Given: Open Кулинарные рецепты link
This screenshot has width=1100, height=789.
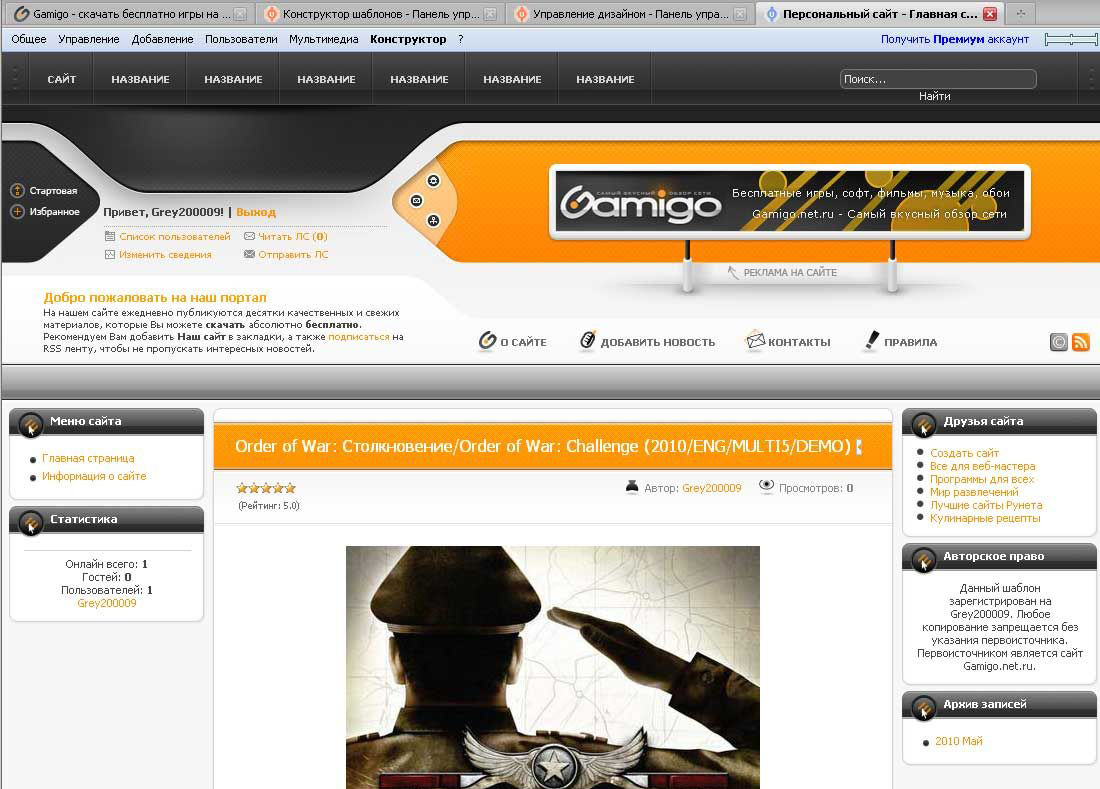Looking at the screenshot, I should (986, 518).
